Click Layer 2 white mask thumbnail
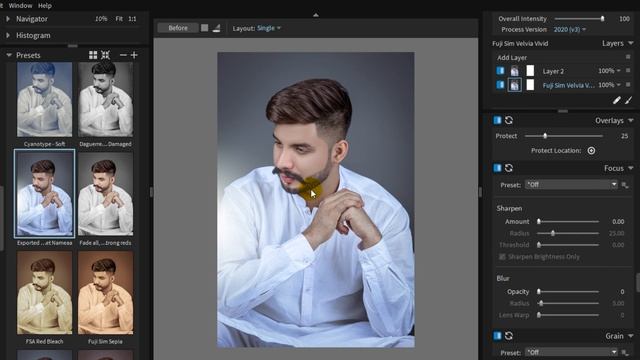This screenshot has height=360, width=640. [530, 71]
